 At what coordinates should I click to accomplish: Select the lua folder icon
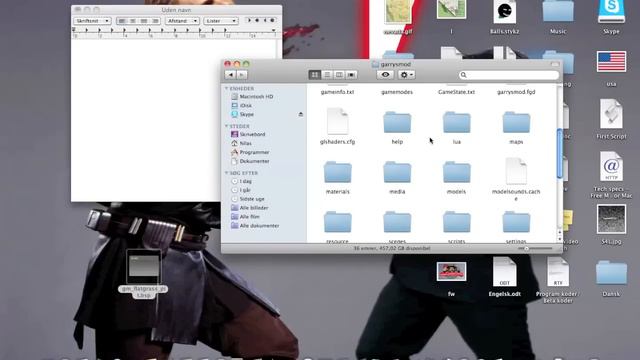[457, 122]
